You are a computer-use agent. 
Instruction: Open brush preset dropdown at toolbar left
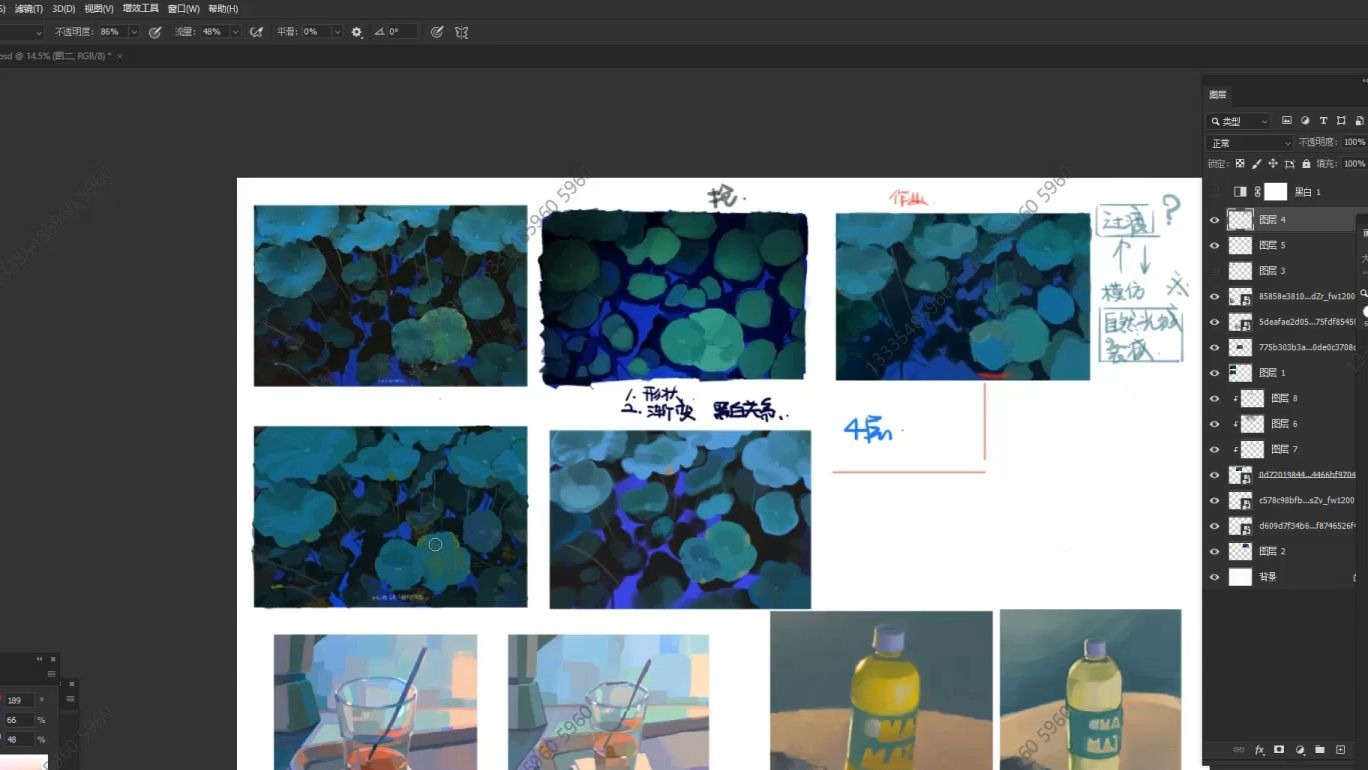tap(39, 32)
